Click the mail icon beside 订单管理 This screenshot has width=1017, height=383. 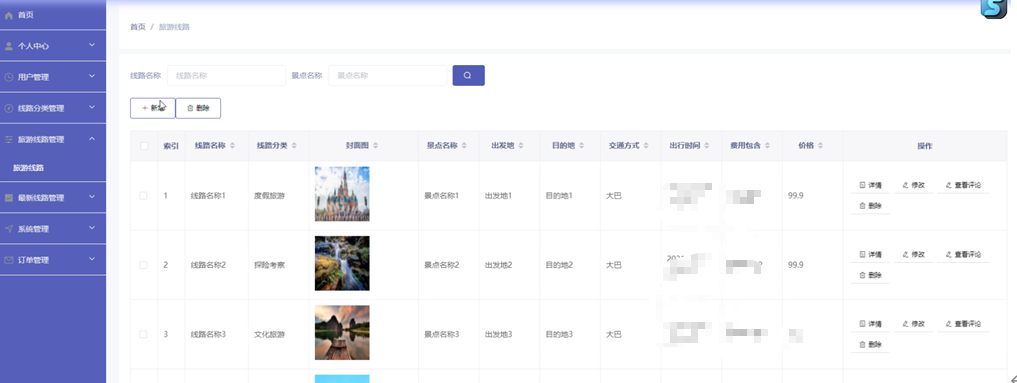click(x=9, y=260)
